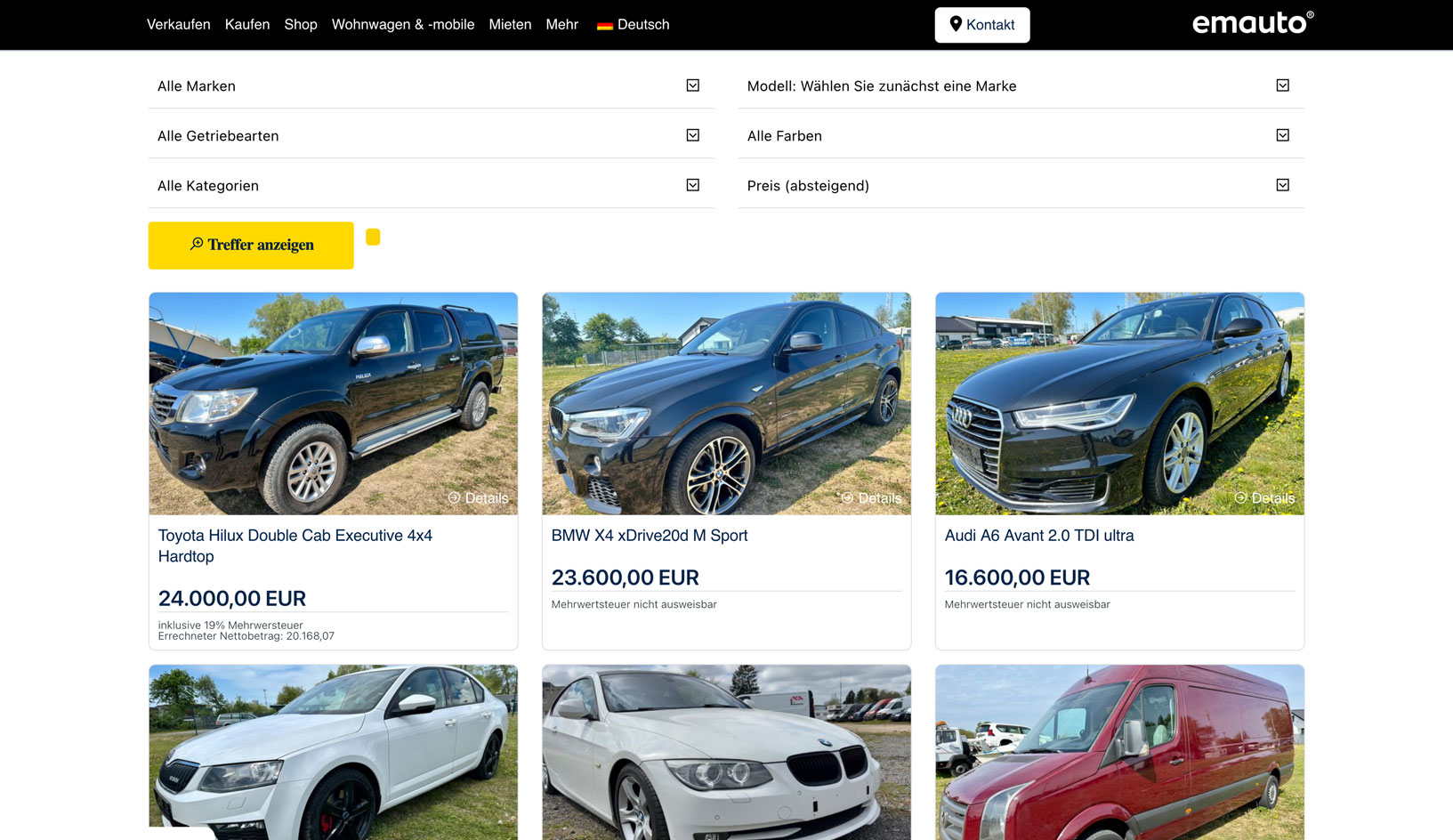Click the 16.600,00 EUR price
The image size is (1453, 840).
(1017, 578)
